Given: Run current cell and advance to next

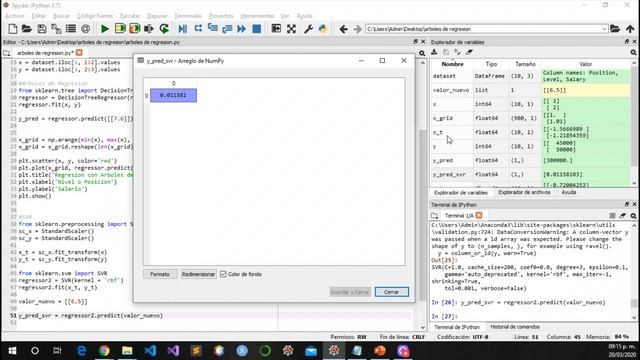Looking at the screenshot, I should click(134, 29).
